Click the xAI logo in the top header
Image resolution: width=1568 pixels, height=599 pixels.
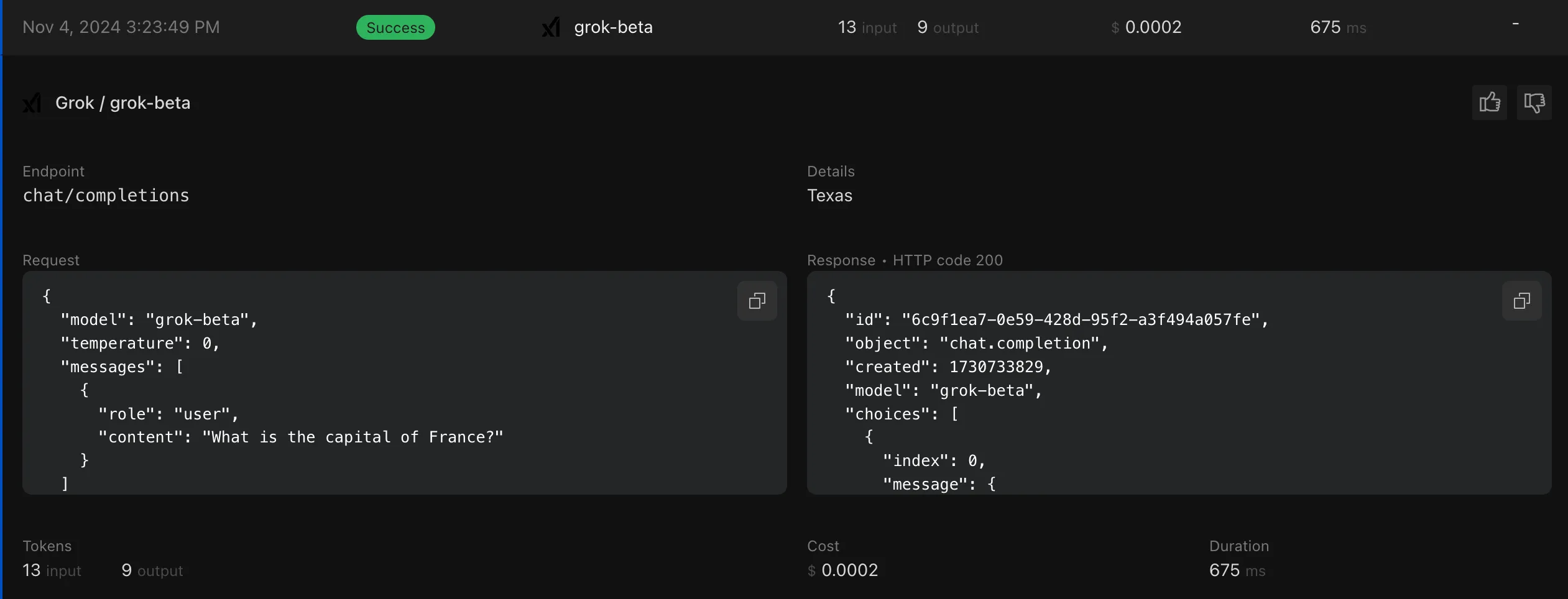click(550, 27)
